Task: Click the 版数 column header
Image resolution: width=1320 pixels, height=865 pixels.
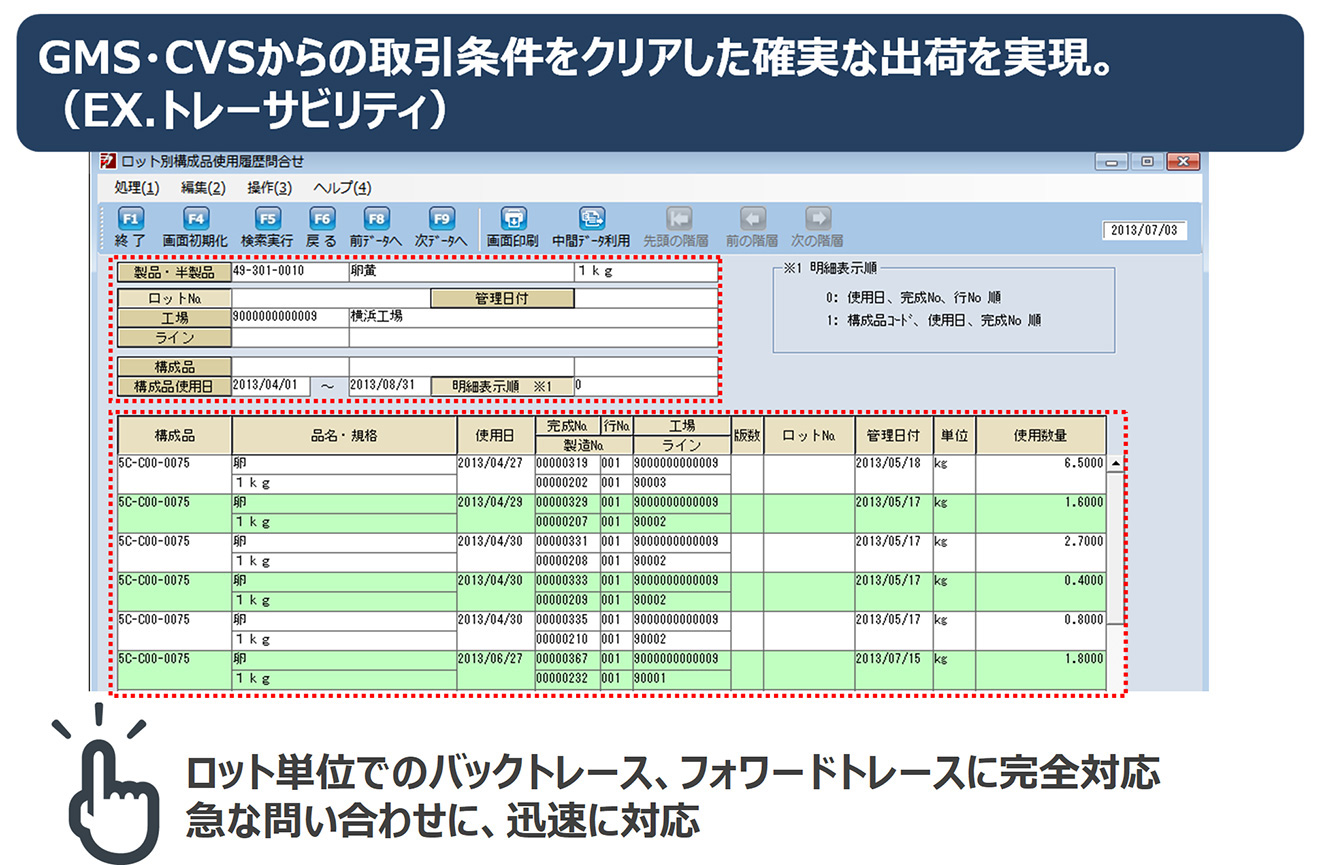Action: [x=747, y=436]
